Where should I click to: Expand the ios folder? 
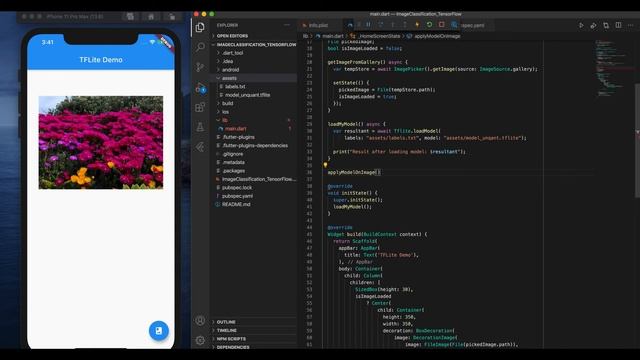point(253,112)
